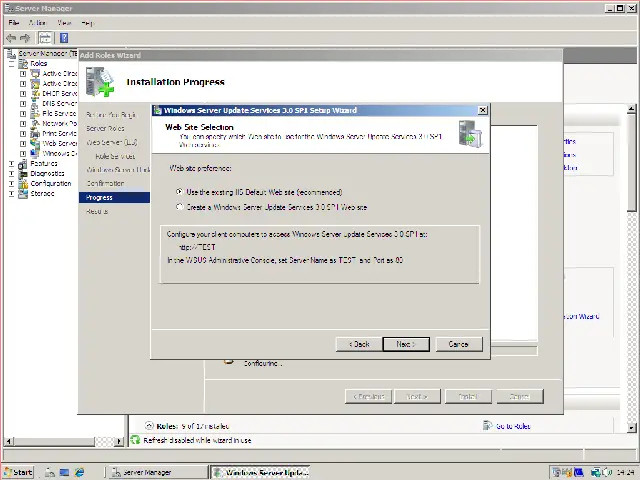
Task: Open the blue Help icon in toolbar
Action: (x=64, y=38)
